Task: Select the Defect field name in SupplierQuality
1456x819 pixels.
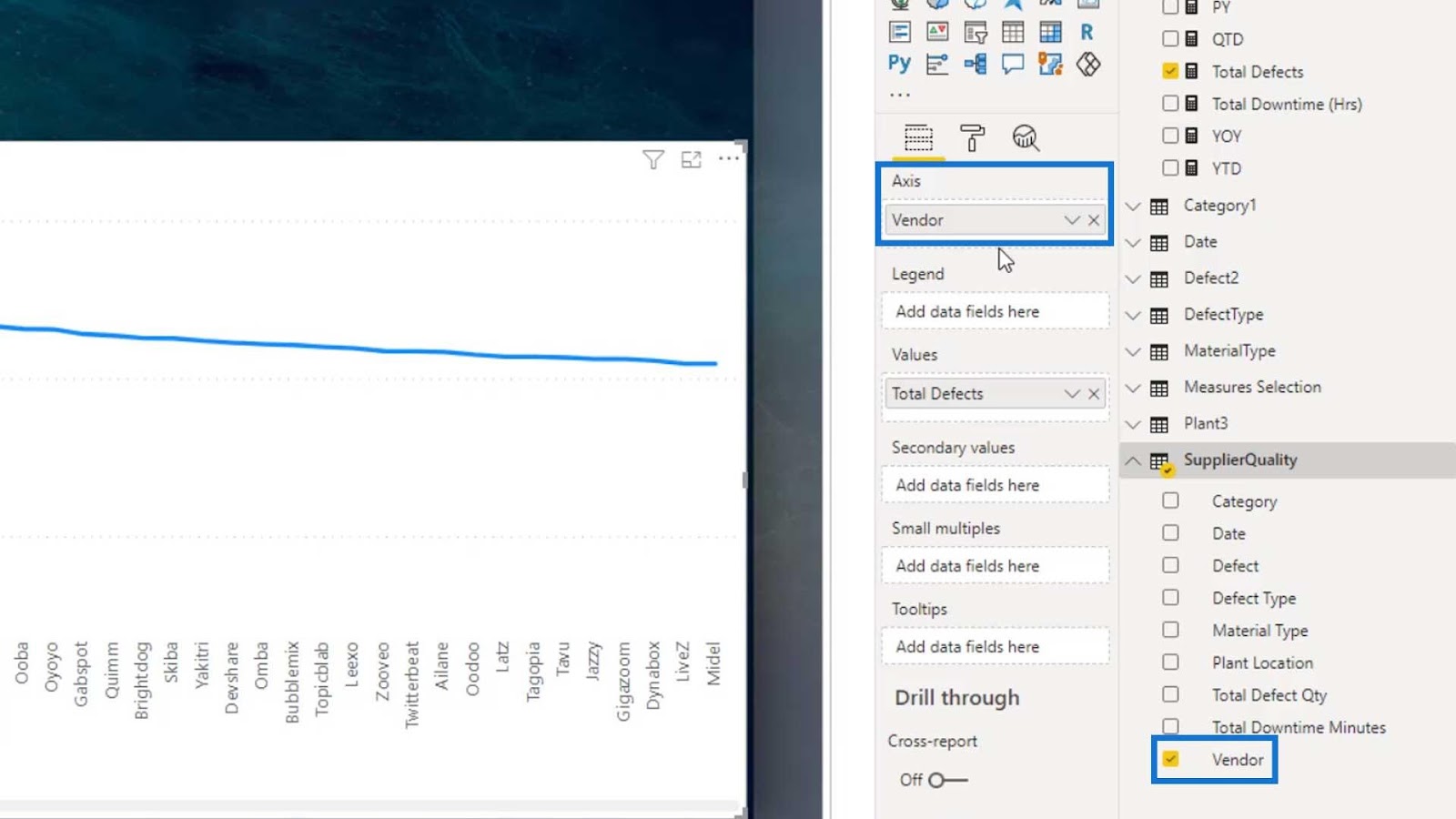Action: pyautogui.click(x=1235, y=566)
